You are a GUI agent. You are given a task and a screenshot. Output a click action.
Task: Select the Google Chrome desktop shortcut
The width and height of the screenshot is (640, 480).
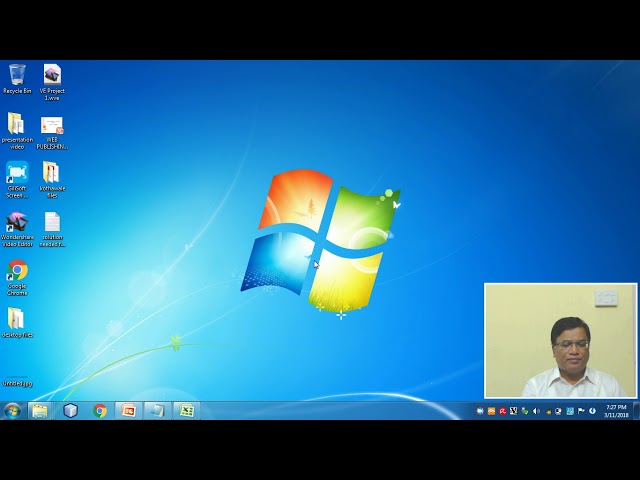[x=17, y=278]
